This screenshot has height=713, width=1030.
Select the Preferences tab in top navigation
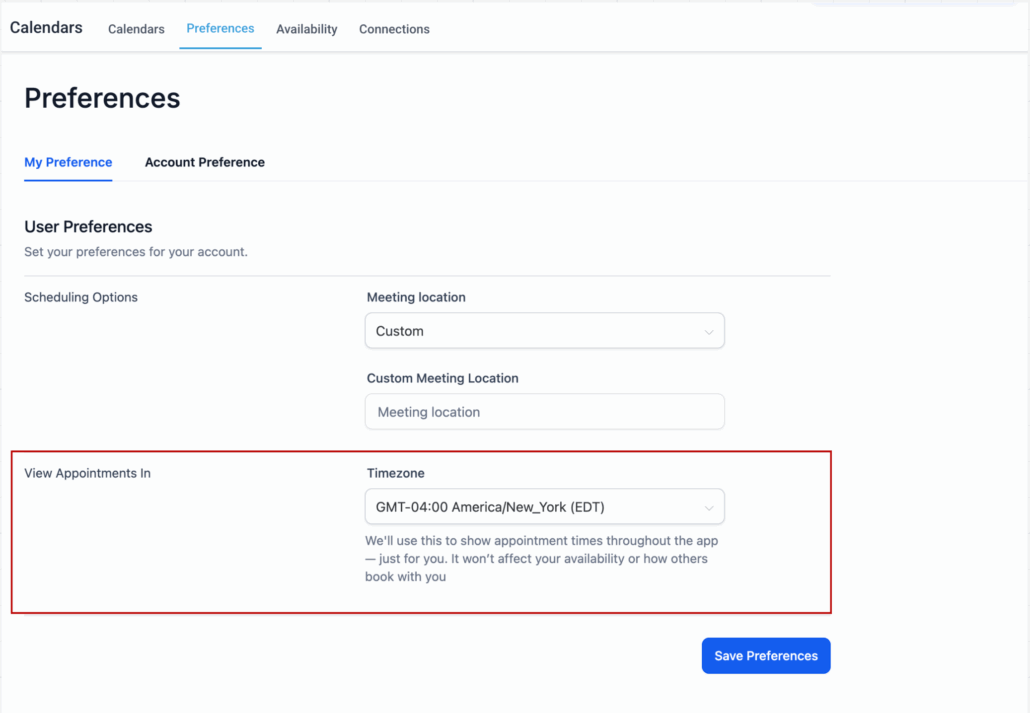coord(220,28)
